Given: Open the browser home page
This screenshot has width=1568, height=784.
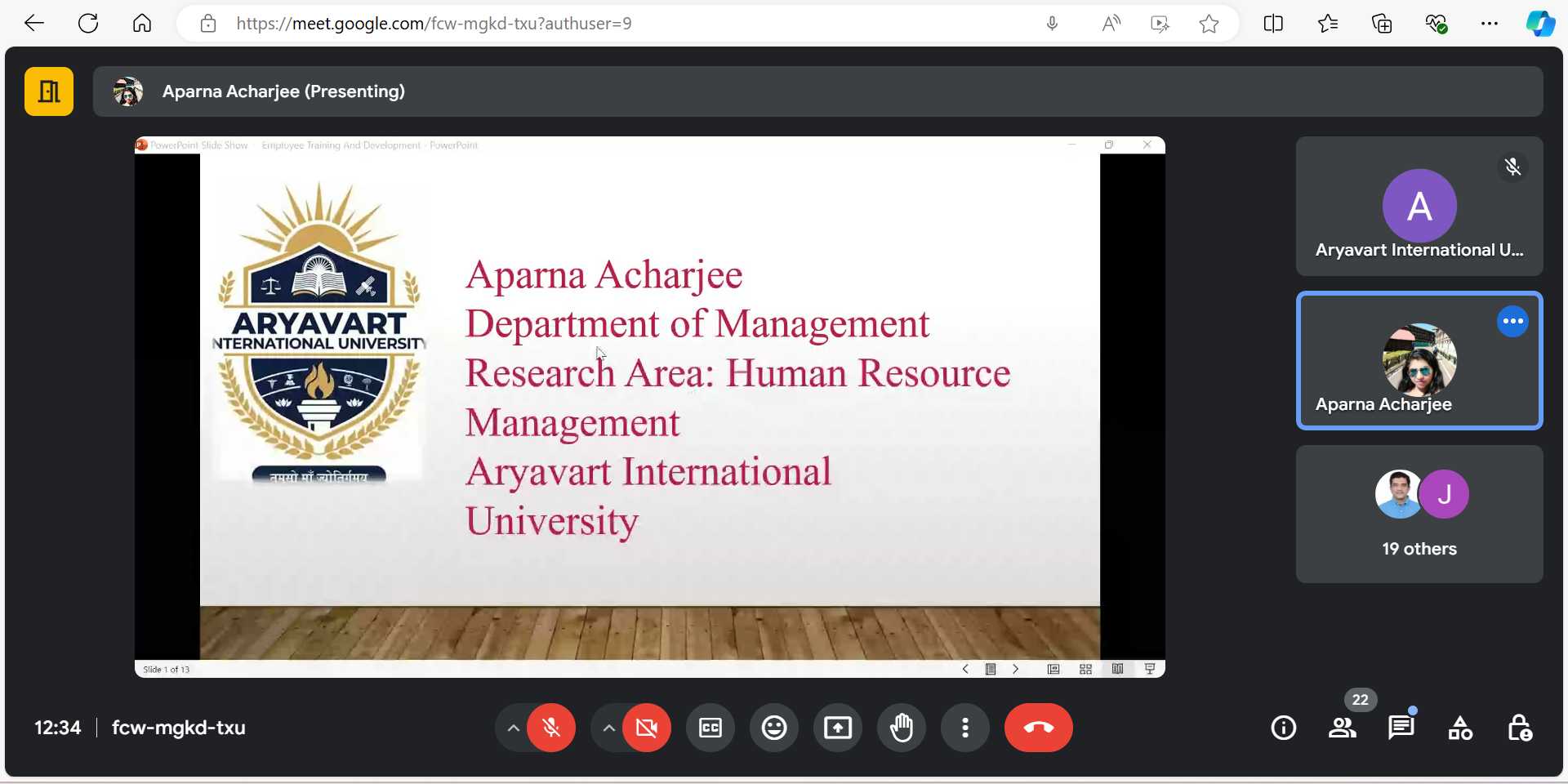Looking at the screenshot, I should (142, 24).
